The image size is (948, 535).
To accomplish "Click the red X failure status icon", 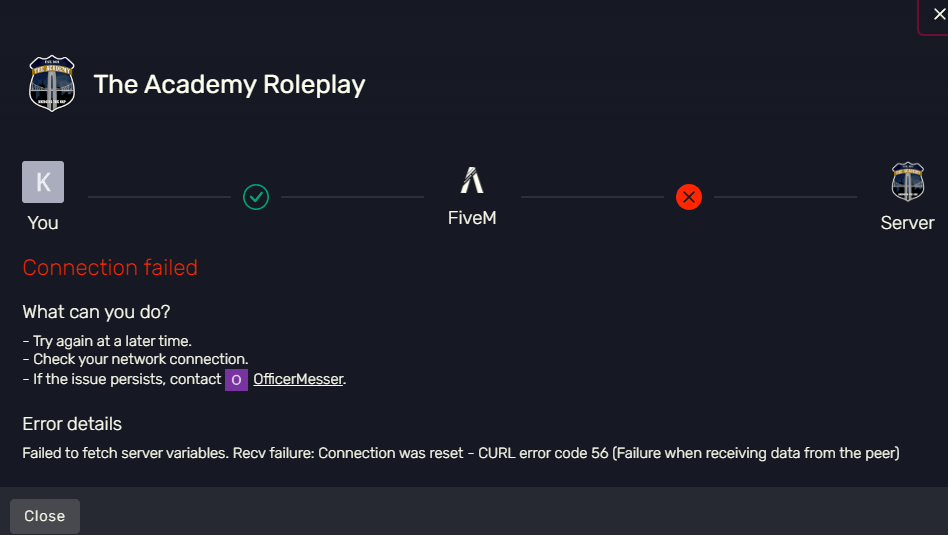I will pyautogui.click(x=689, y=197).
